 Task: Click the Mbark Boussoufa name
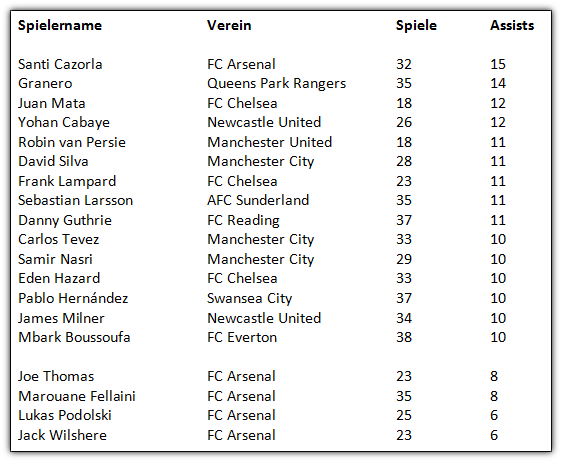[74, 337]
